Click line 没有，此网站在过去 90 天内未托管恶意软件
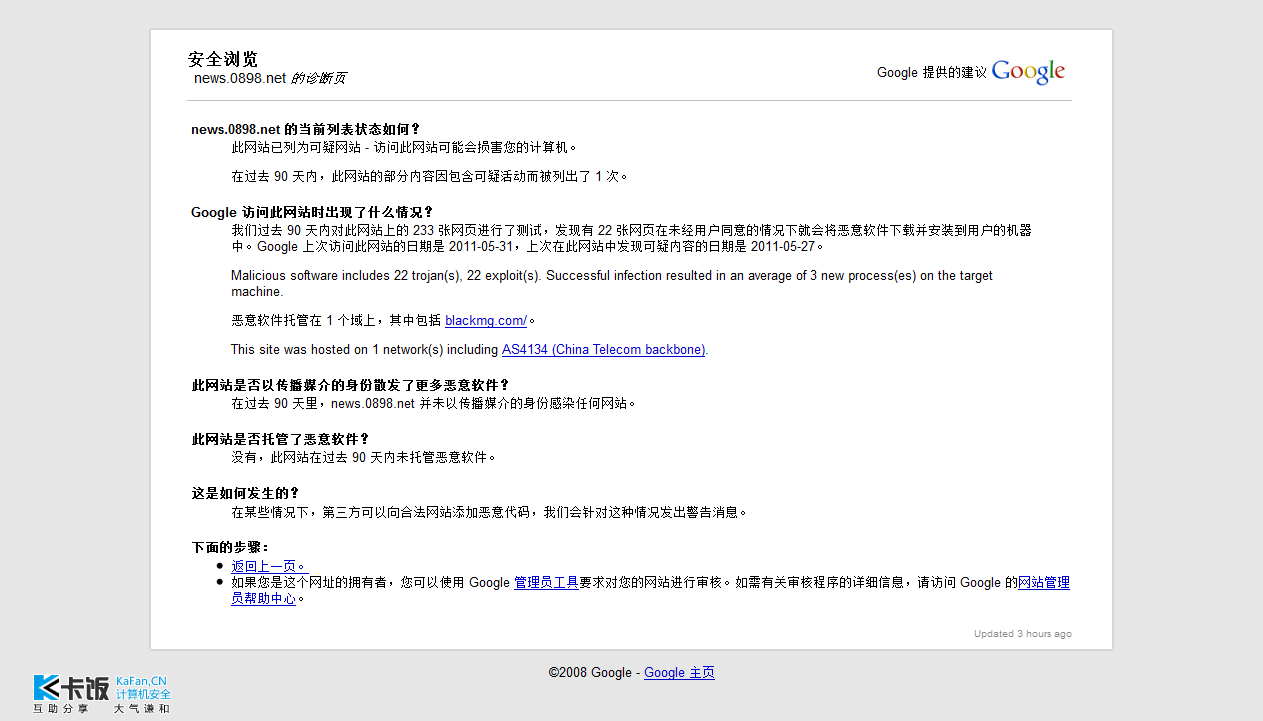The height and width of the screenshot is (721, 1263). click(364, 457)
